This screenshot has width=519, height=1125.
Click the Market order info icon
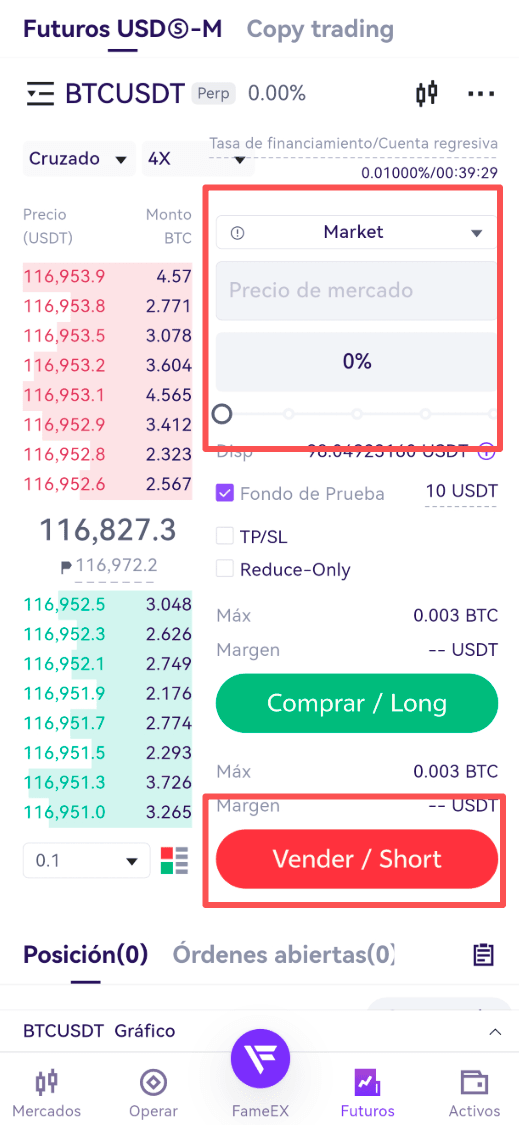pyautogui.click(x=238, y=232)
